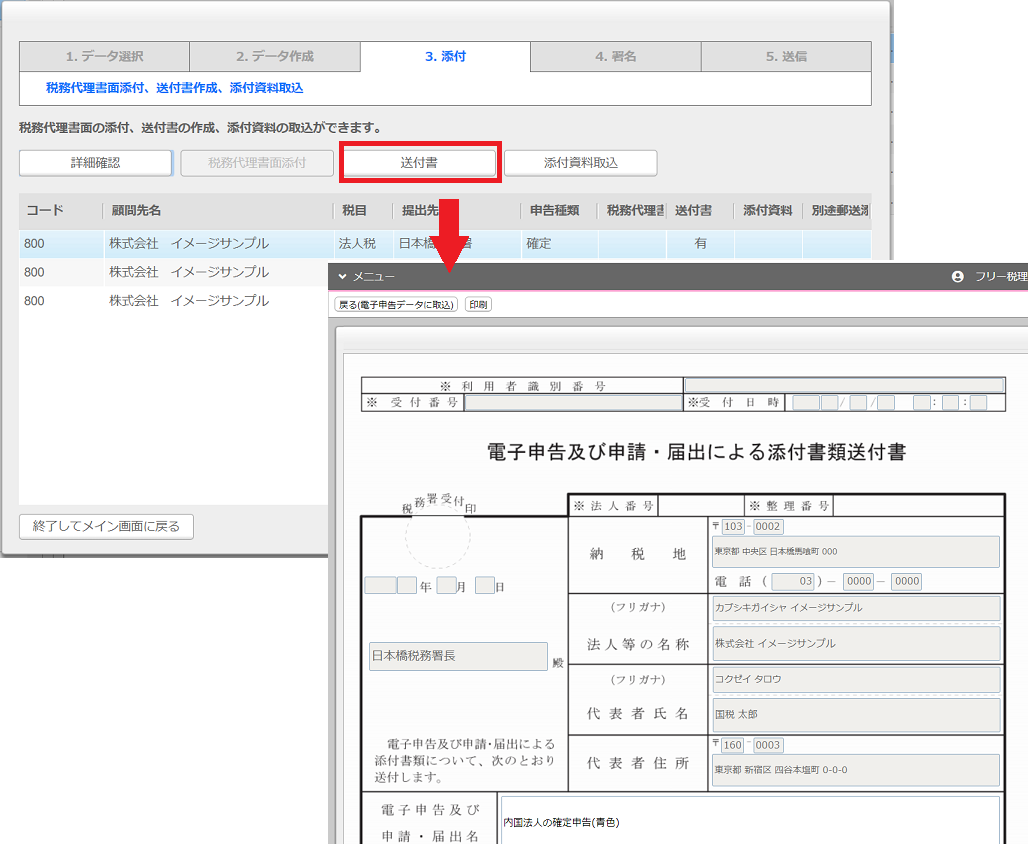Click the user account icon beside フリー税理
1028x844 pixels.
click(958, 277)
